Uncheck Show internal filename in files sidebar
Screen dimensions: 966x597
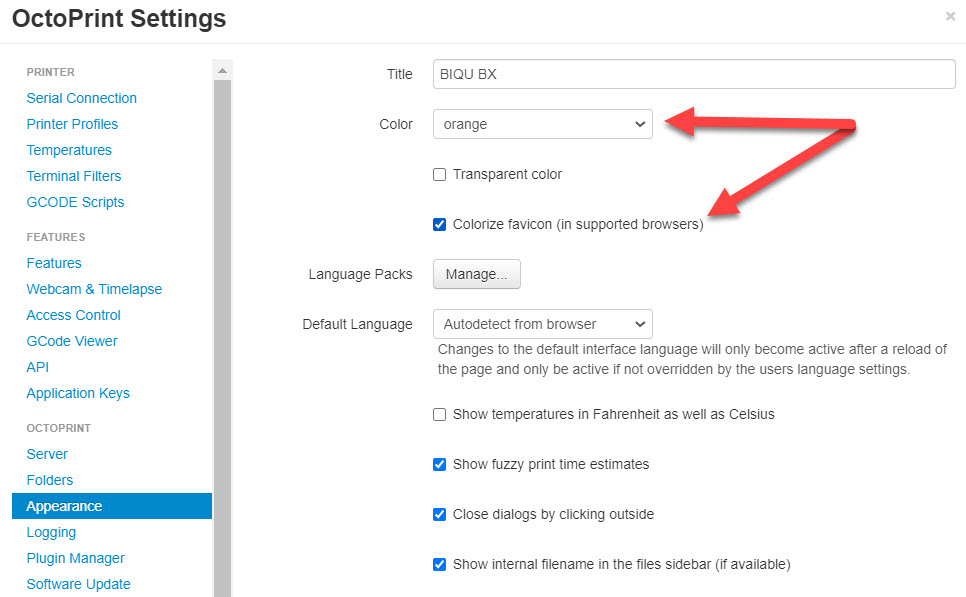point(439,564)
